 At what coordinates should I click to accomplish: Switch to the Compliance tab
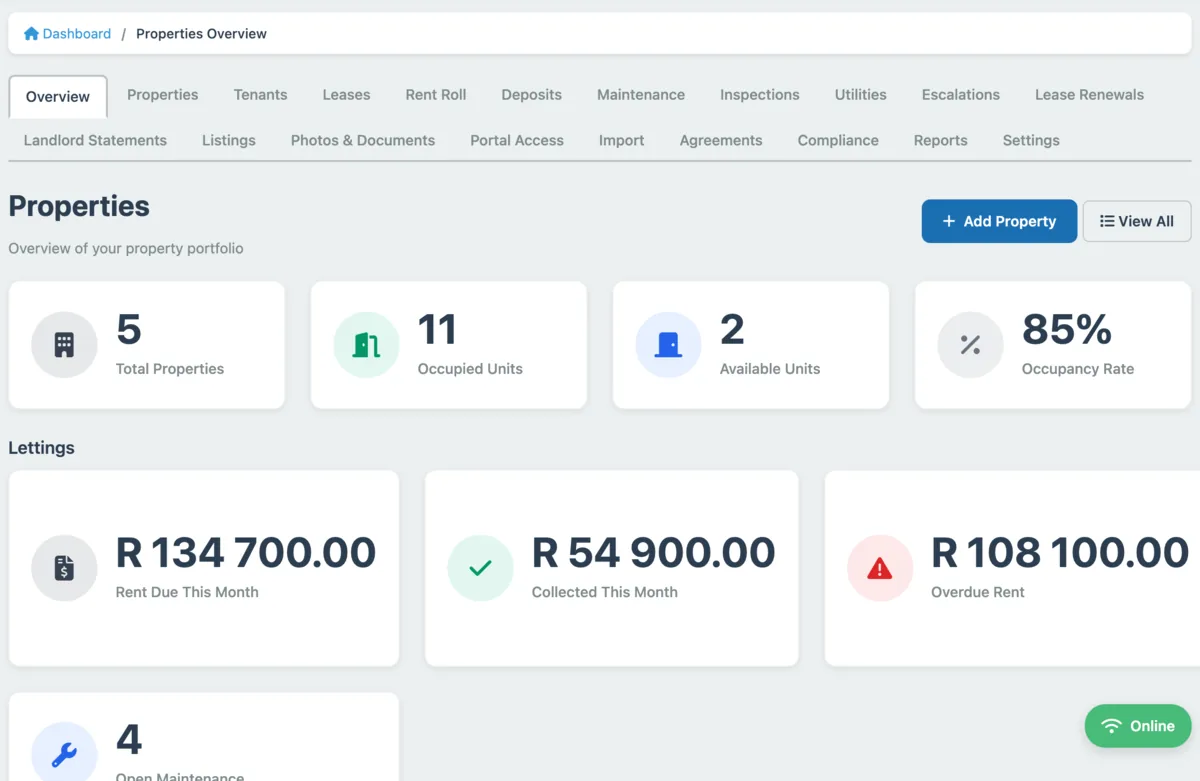838,141
